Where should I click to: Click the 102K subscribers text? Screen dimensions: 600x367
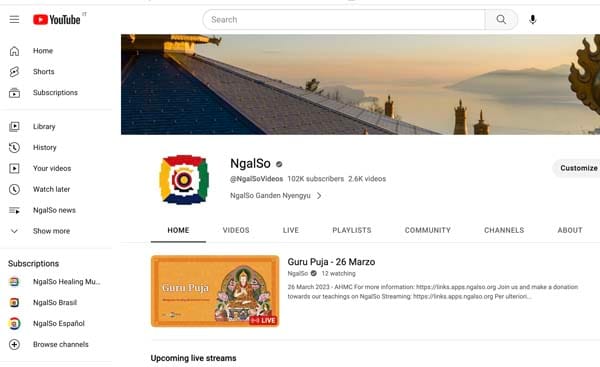point(316,179)
